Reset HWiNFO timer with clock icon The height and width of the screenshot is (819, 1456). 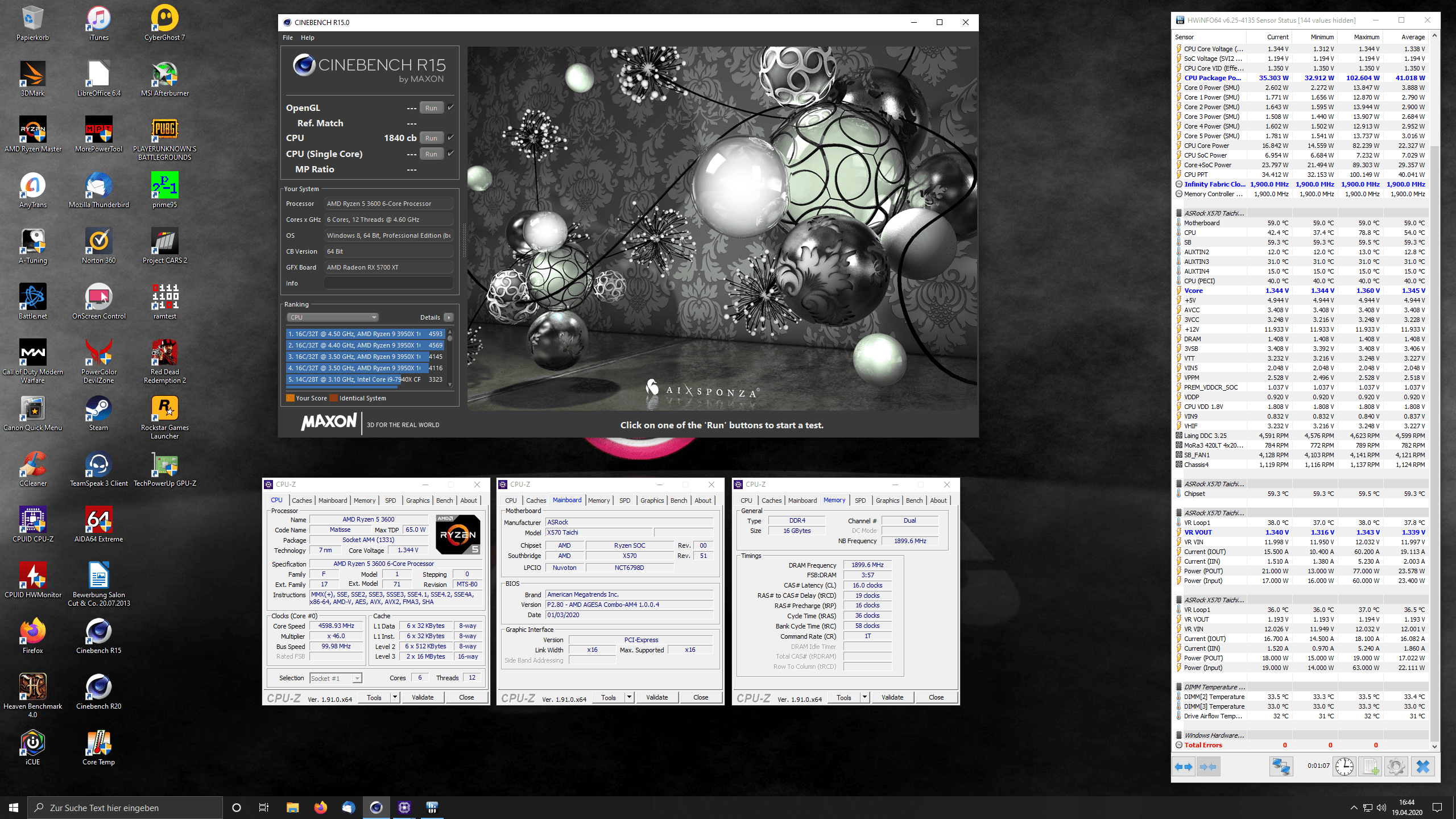tap(1345, 767)
